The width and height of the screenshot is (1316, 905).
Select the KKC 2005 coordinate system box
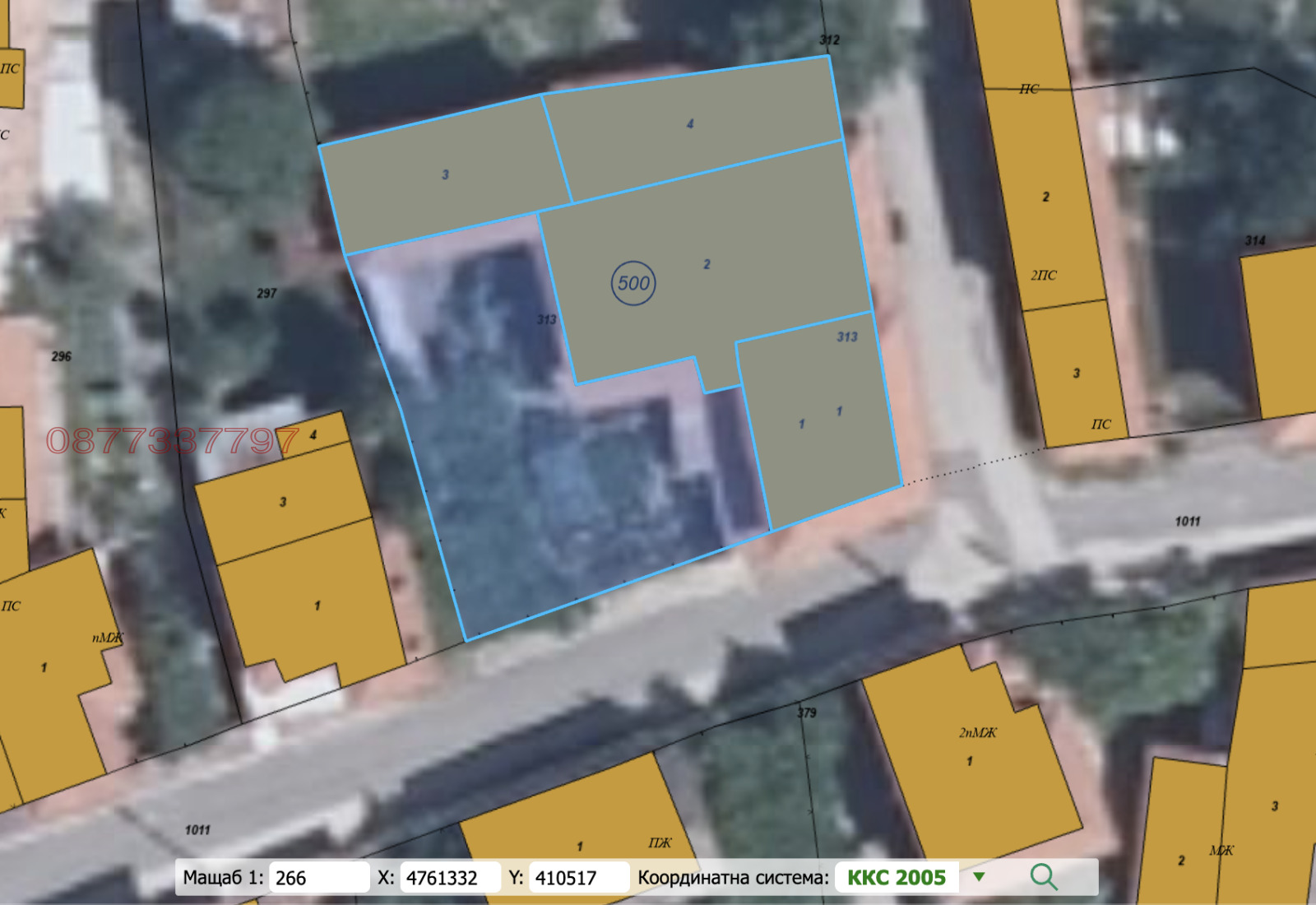[897, 877]
